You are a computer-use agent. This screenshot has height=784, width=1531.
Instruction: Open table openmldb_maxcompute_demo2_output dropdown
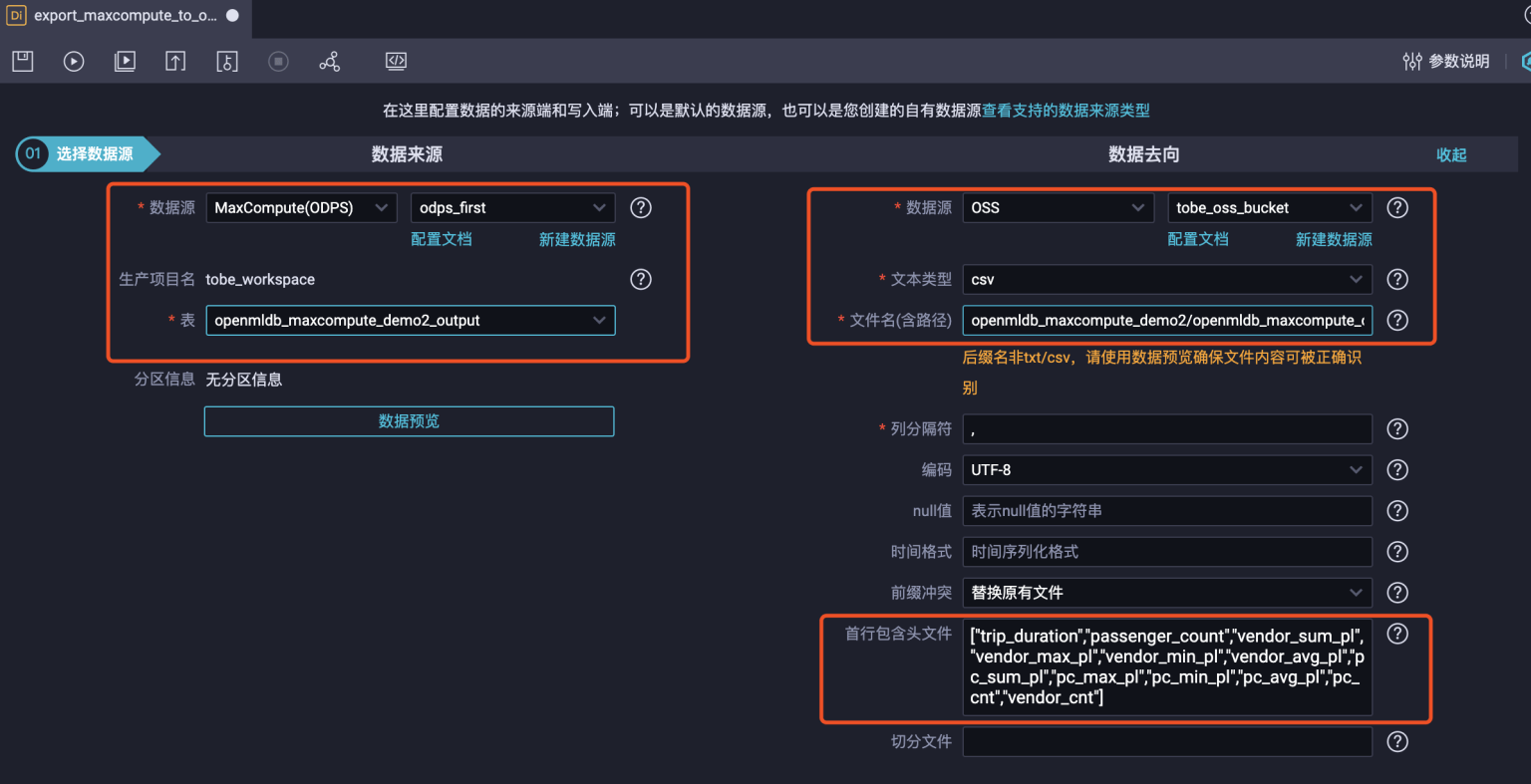pos(410,320)
